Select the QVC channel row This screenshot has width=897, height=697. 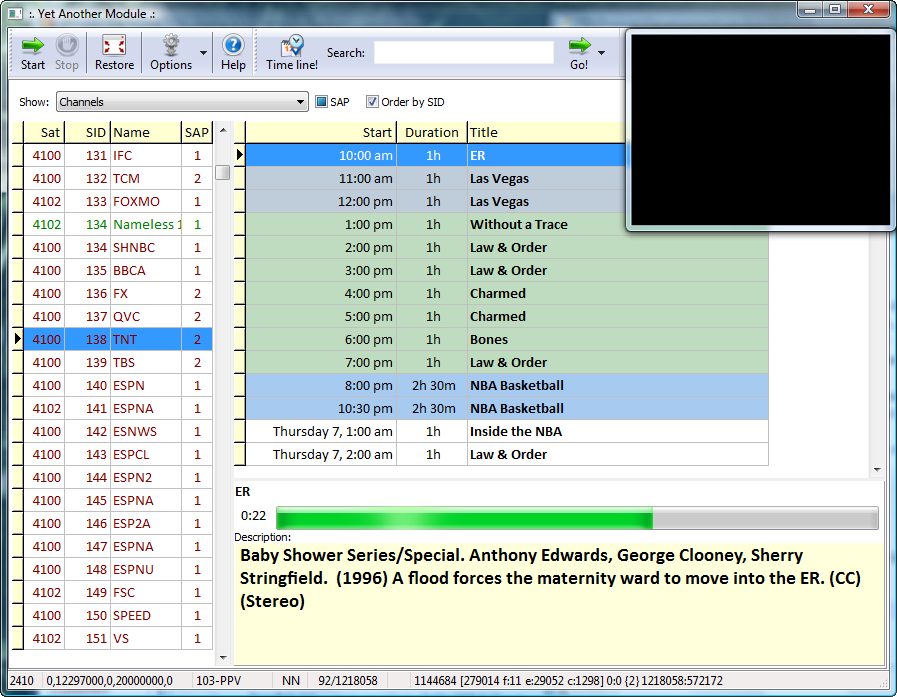pos(118,316)
